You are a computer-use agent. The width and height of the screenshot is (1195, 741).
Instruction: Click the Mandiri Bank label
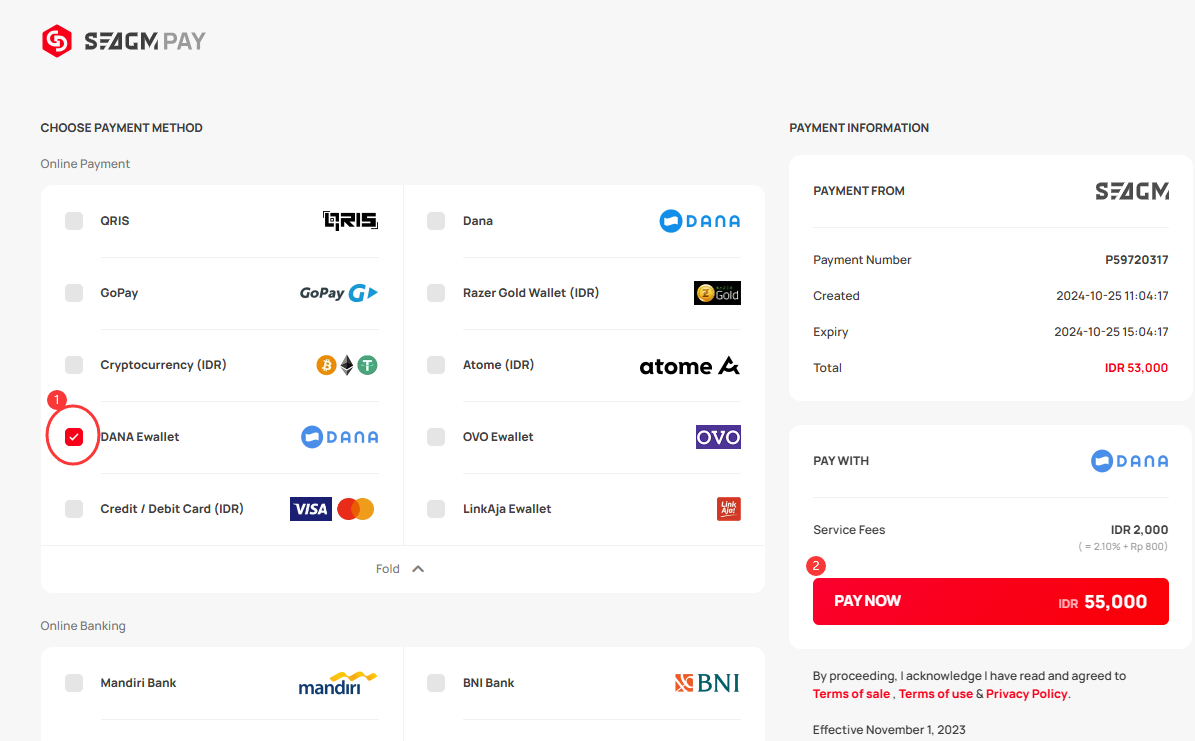(138, 683)
